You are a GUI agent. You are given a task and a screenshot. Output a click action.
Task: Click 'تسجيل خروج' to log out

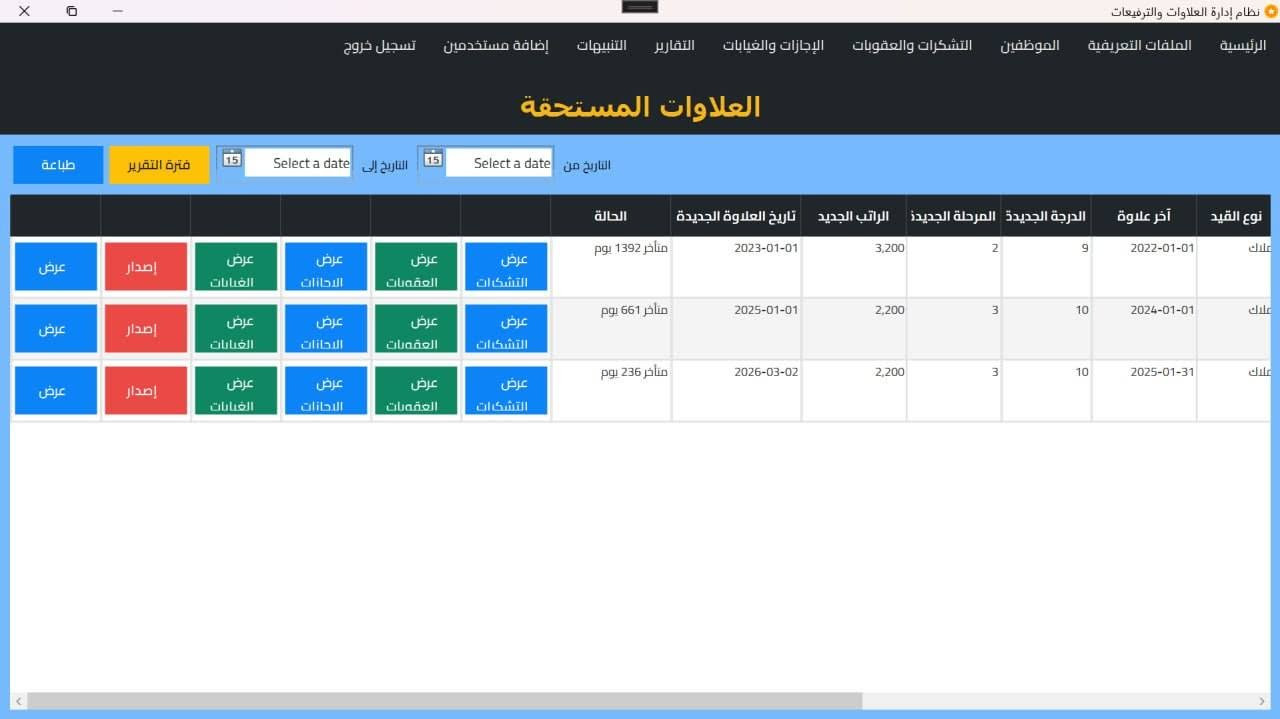[380, 46]
